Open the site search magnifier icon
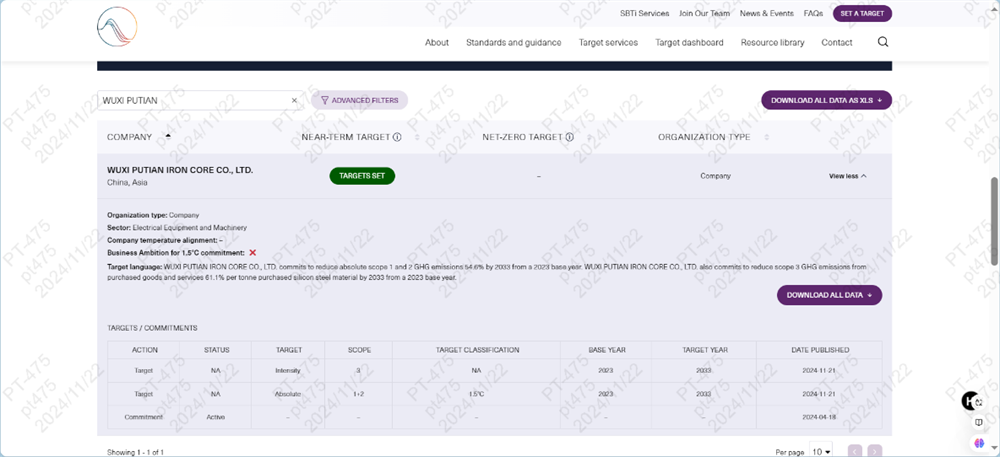The image size is (1000, 457). [883, 42]
